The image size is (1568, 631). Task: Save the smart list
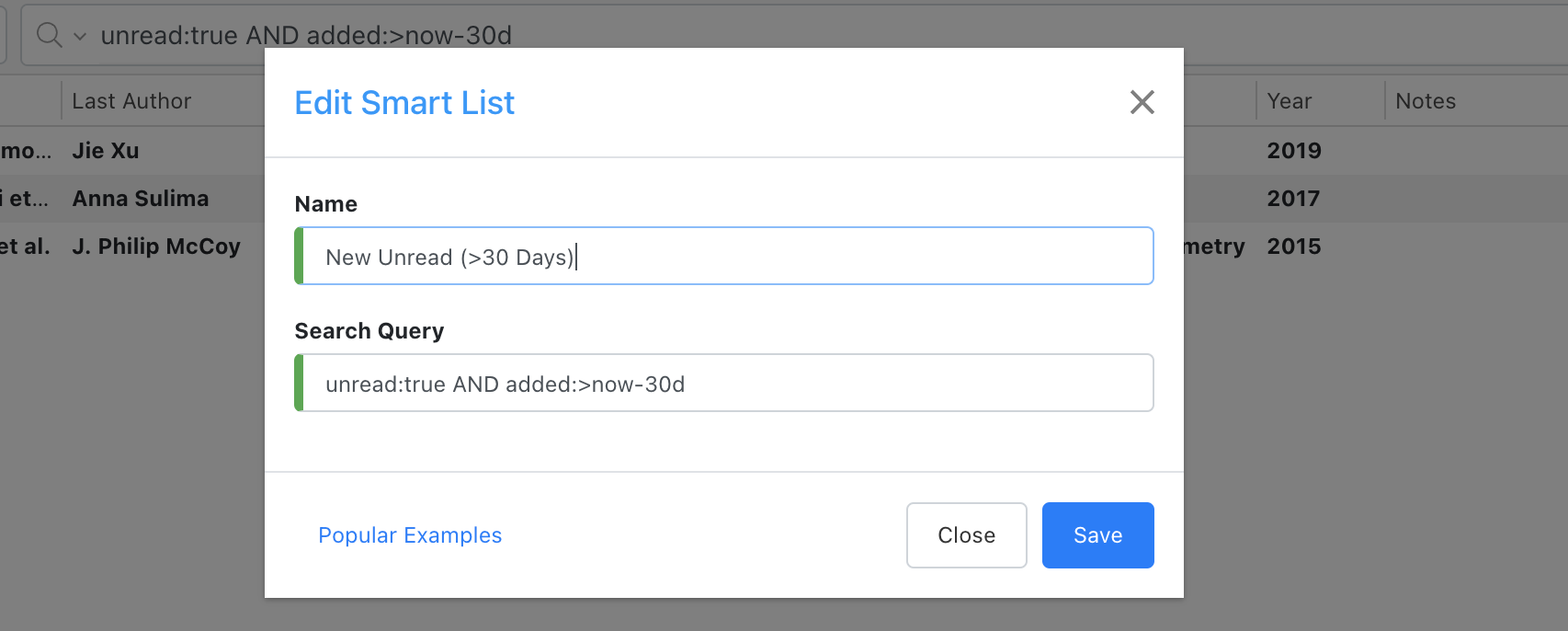1097,534
